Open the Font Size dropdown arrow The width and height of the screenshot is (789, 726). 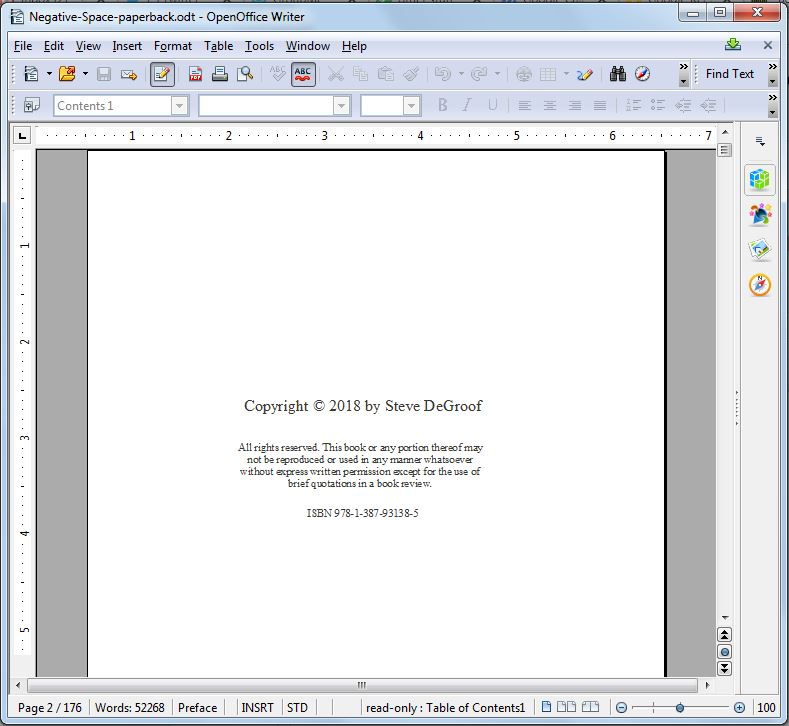pyautogui.click(x=411, y=106)
